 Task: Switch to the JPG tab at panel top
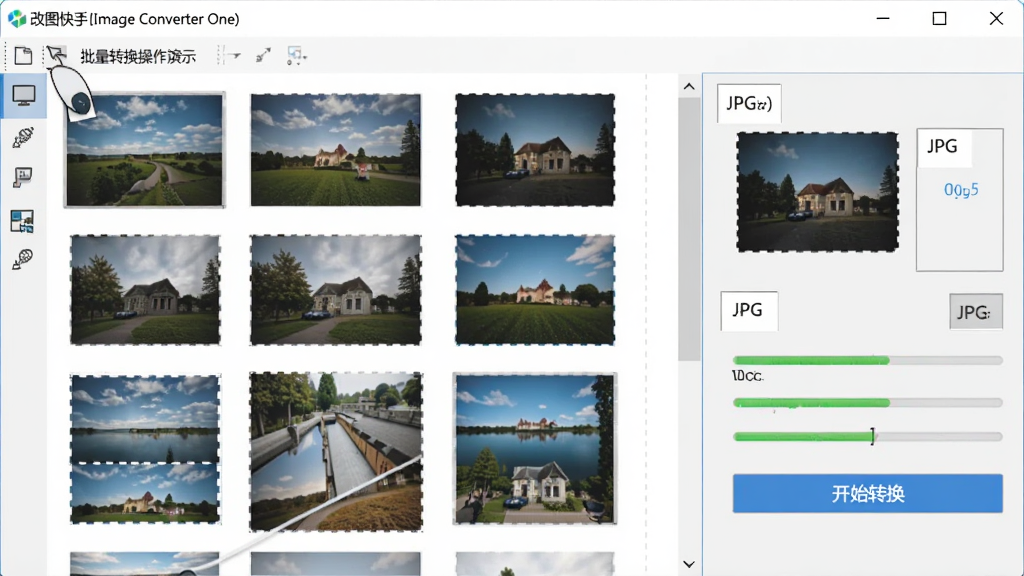(x=749, y=103)
